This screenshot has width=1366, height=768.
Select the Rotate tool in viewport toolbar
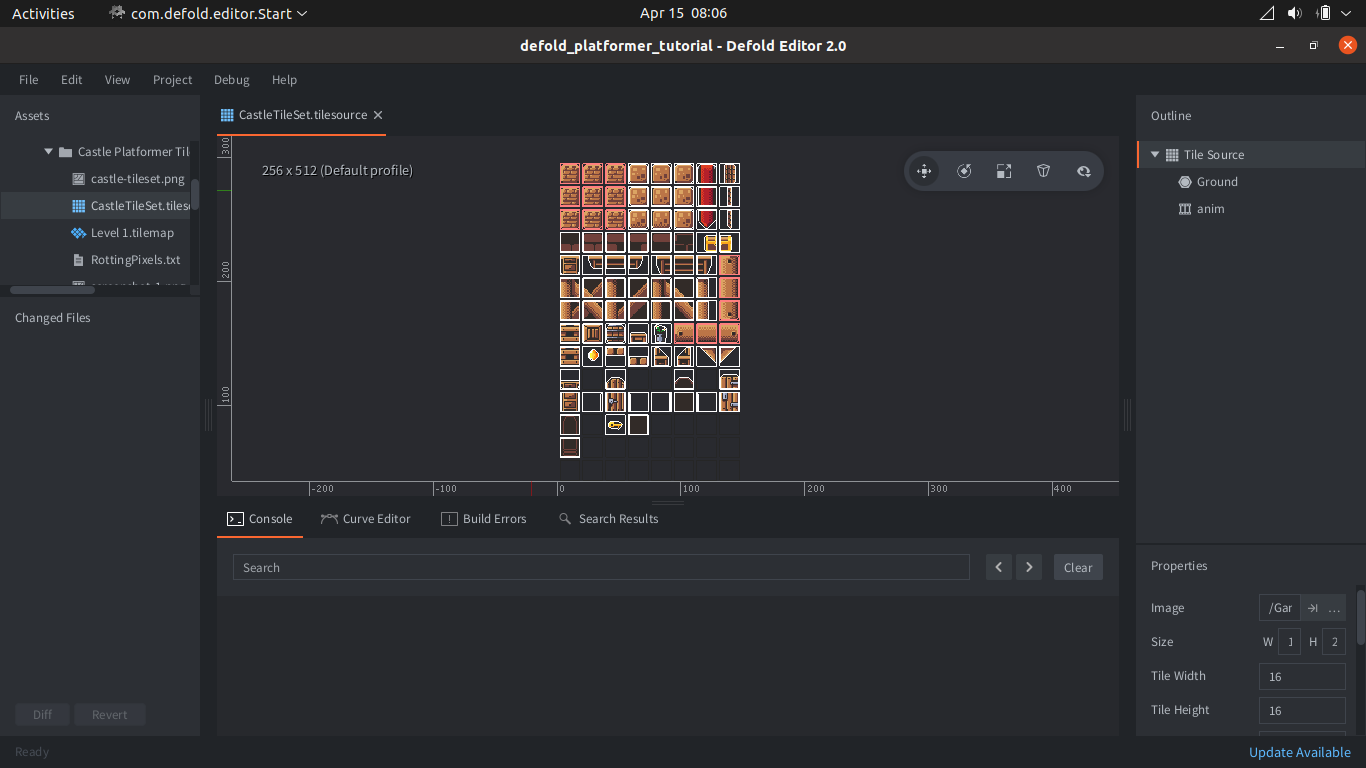point(964,171)
